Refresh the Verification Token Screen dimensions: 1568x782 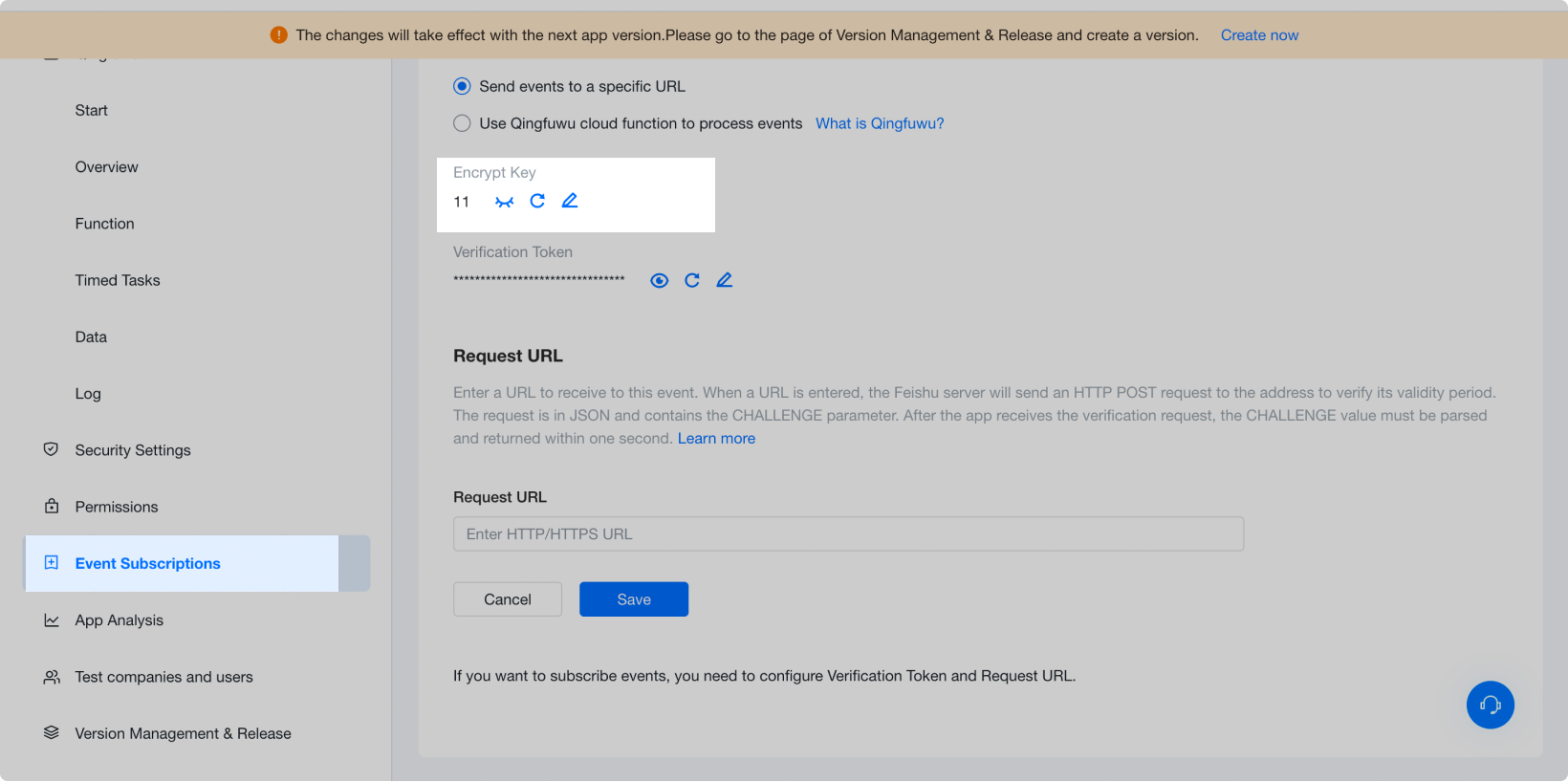click(x=692, y=280)
